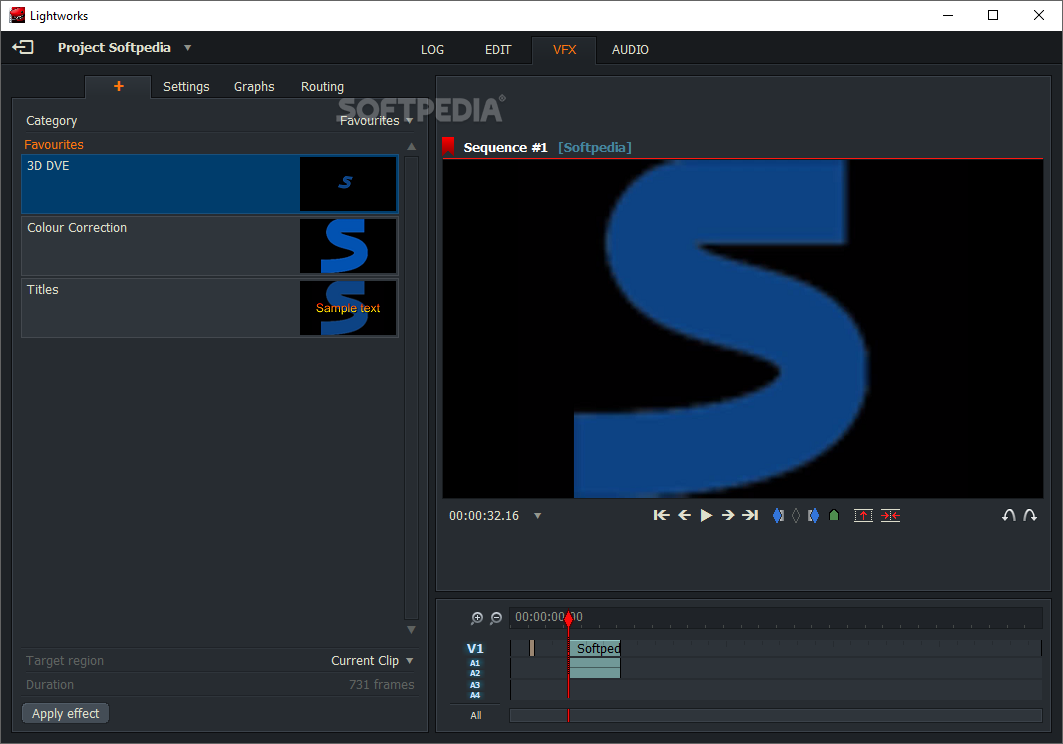Switch to the Settings tab
Image resolution: width=1063 pixels, height=744 pixels.
tap(186, 87)
